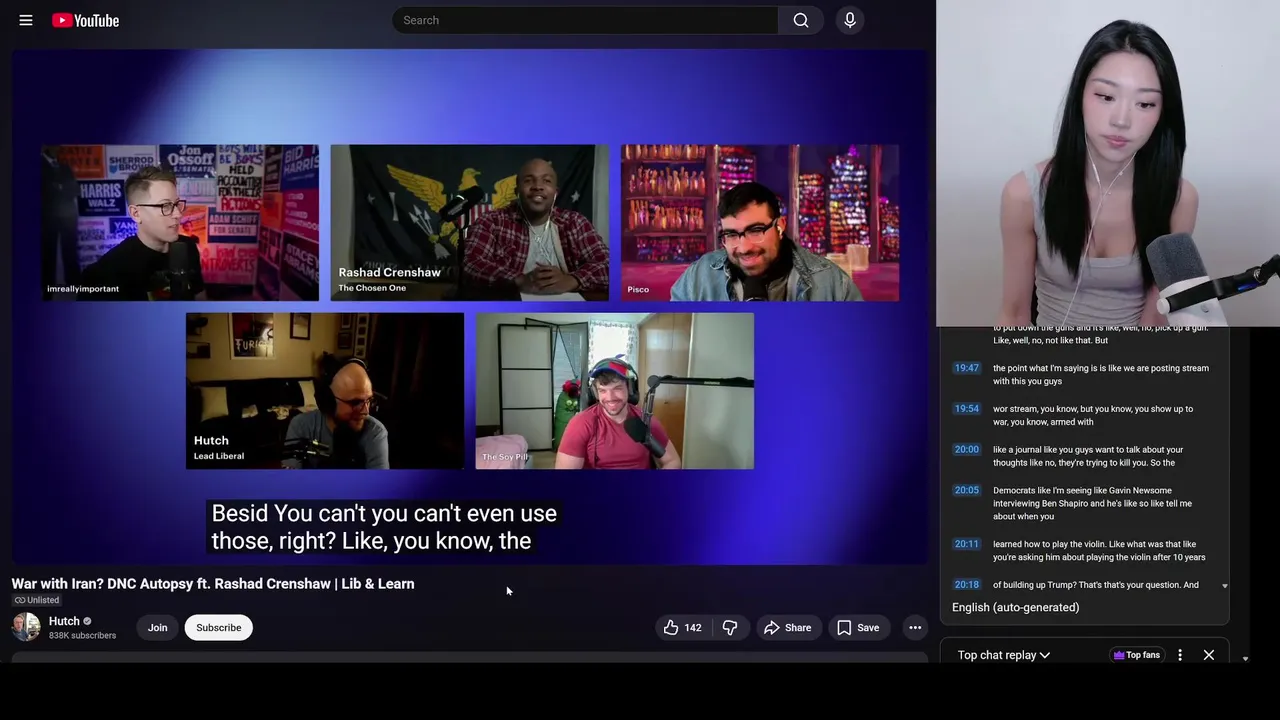
Task: Select transcript line about Gavin Newsome interviewing
Action: [x=1092, y=504]
